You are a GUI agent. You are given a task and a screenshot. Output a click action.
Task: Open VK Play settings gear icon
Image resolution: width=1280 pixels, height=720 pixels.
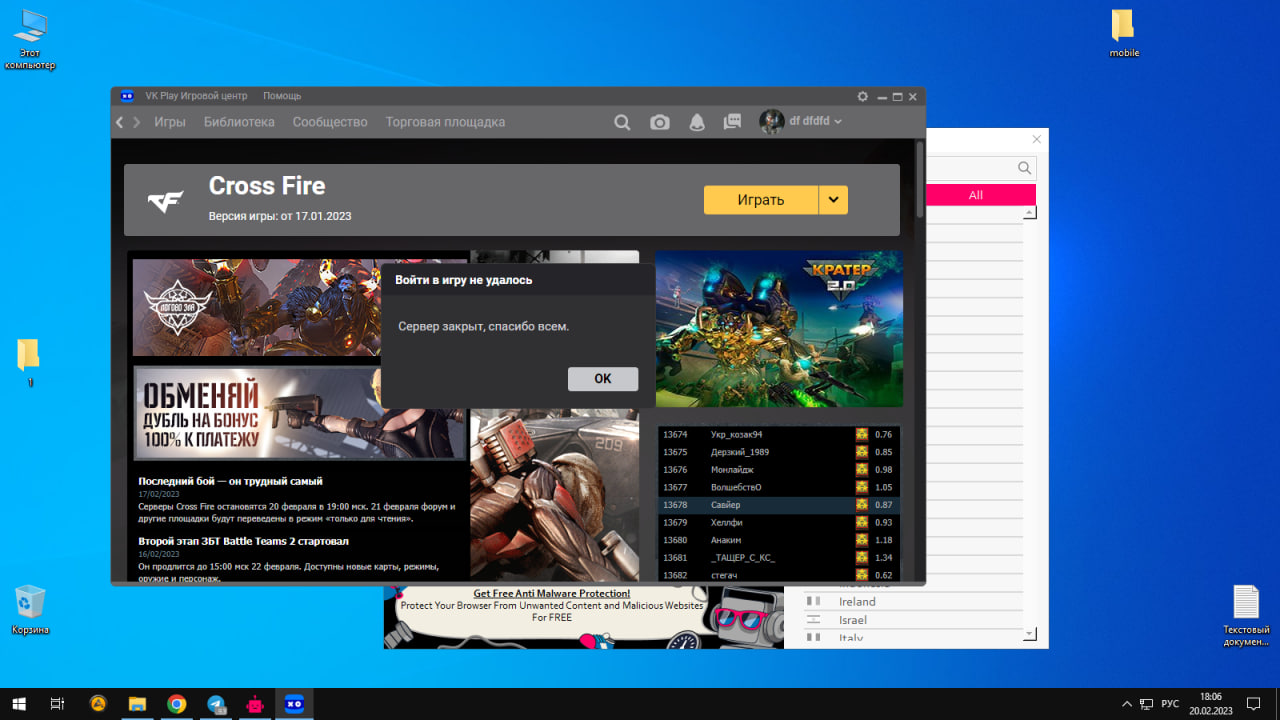[863, 96]
